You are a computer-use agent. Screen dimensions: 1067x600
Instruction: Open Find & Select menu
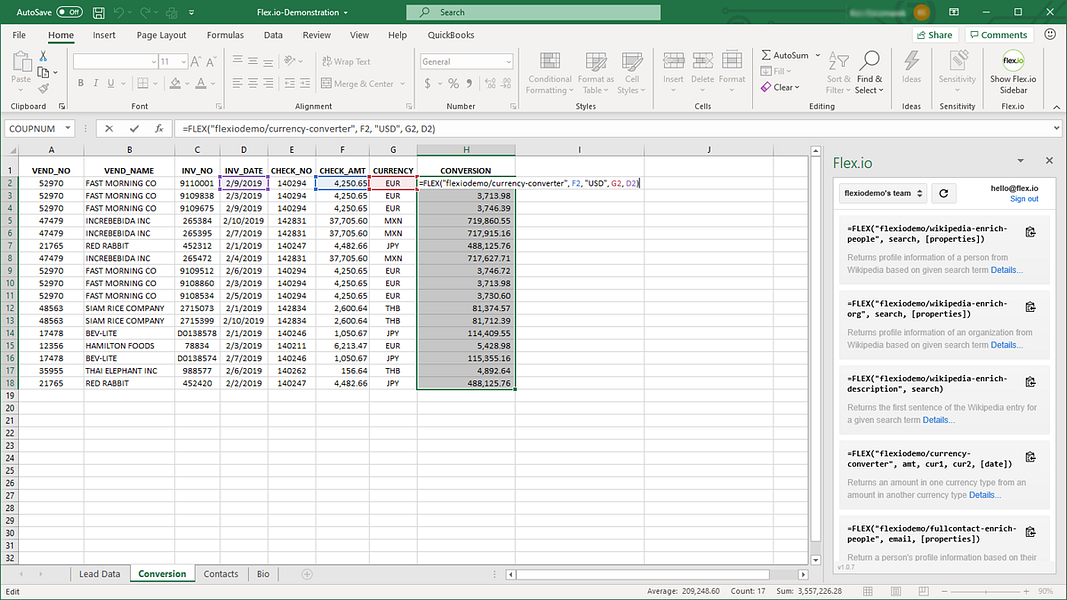click(869, 73)
